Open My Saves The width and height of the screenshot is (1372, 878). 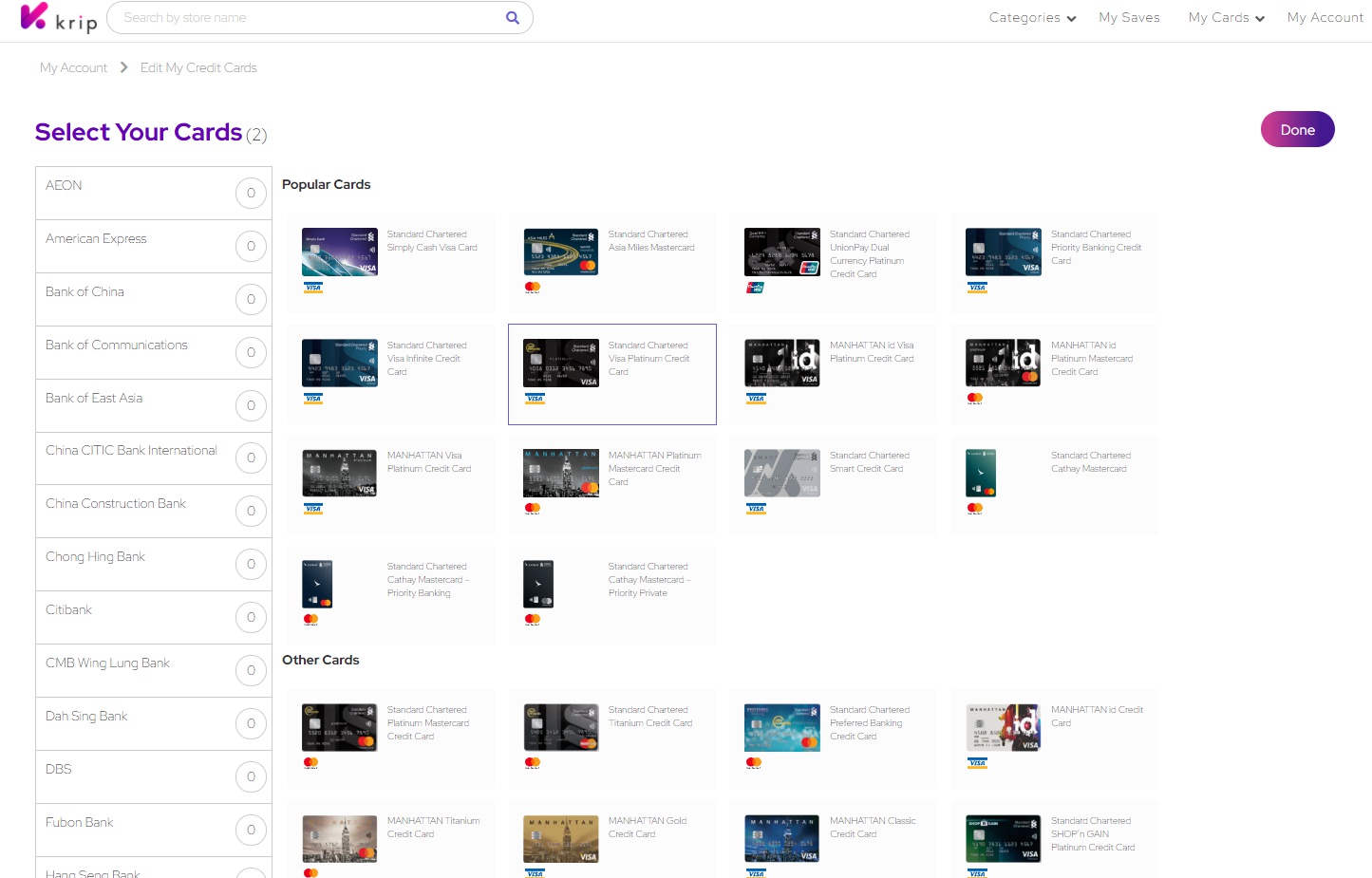1129,17
